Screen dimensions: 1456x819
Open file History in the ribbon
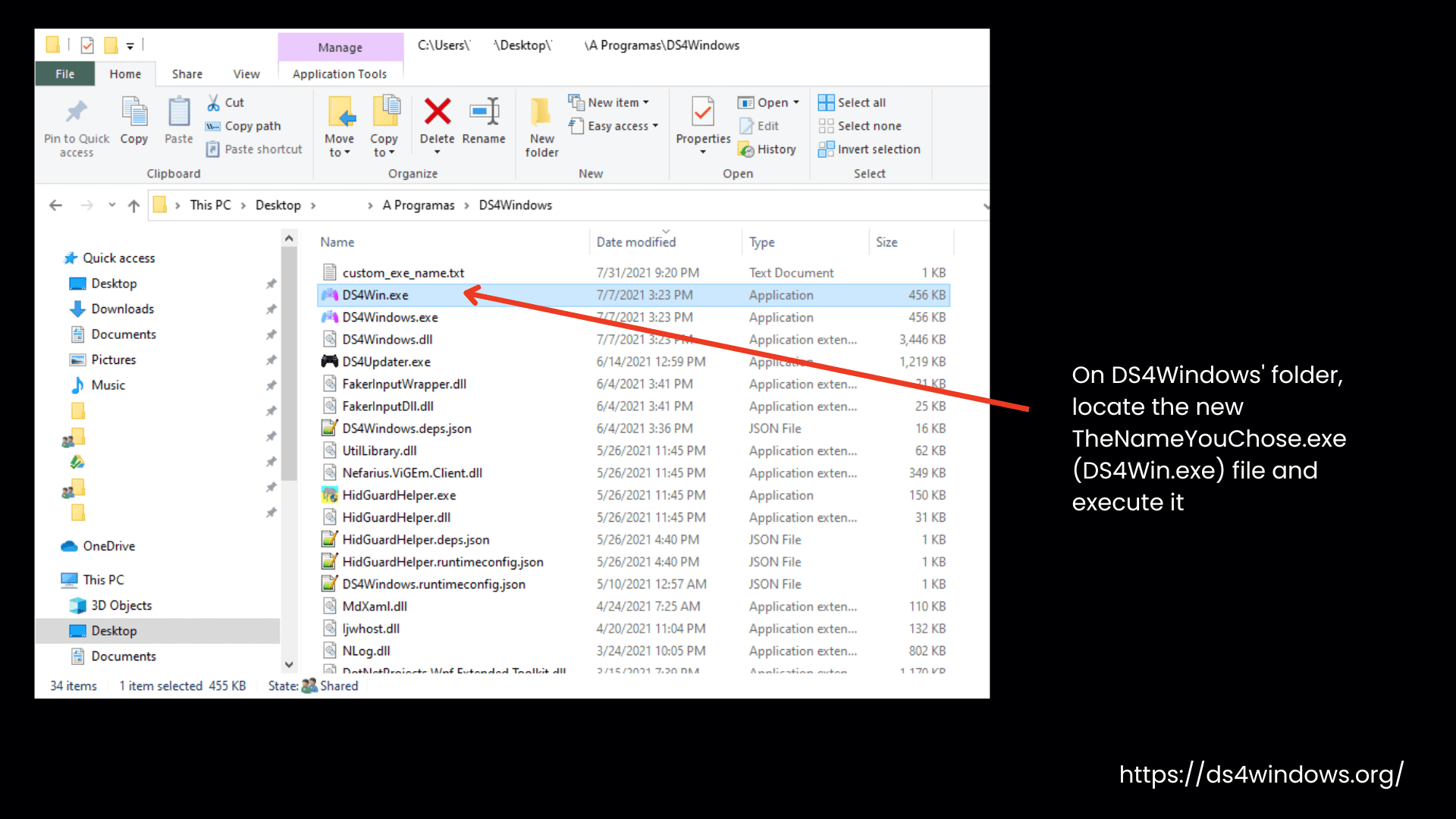tap(767, 149)
